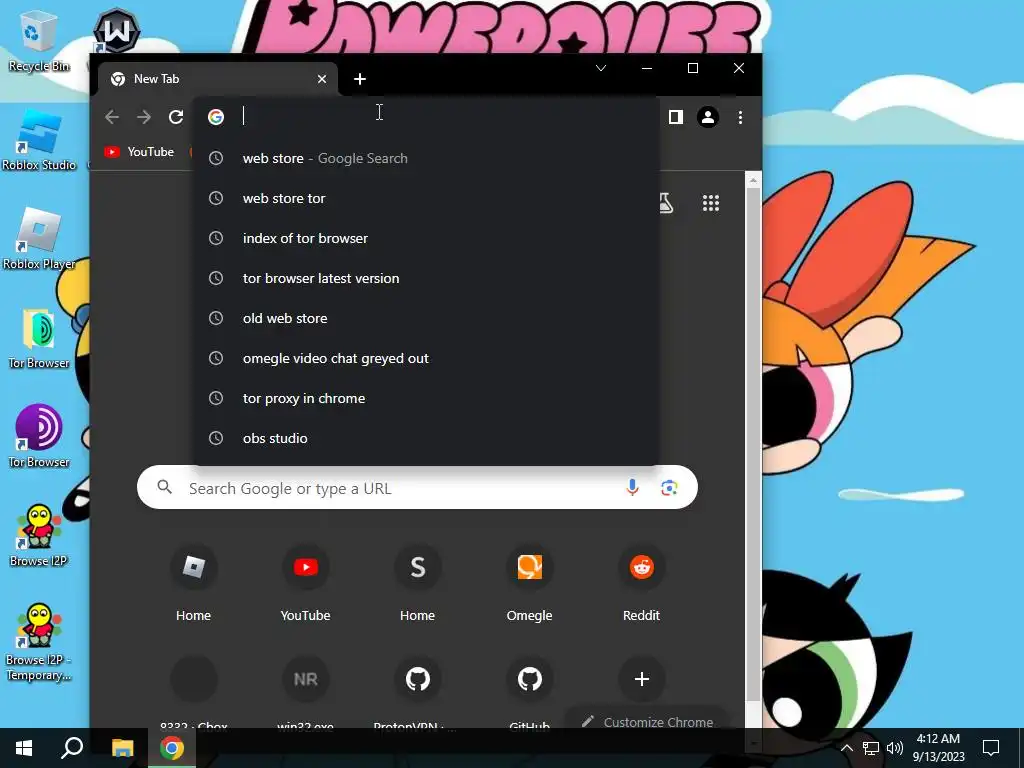The image size is (1024, 768).
Task: Open Search Labs flask icon
Action: pyautogui.click(x=665, y=203)
